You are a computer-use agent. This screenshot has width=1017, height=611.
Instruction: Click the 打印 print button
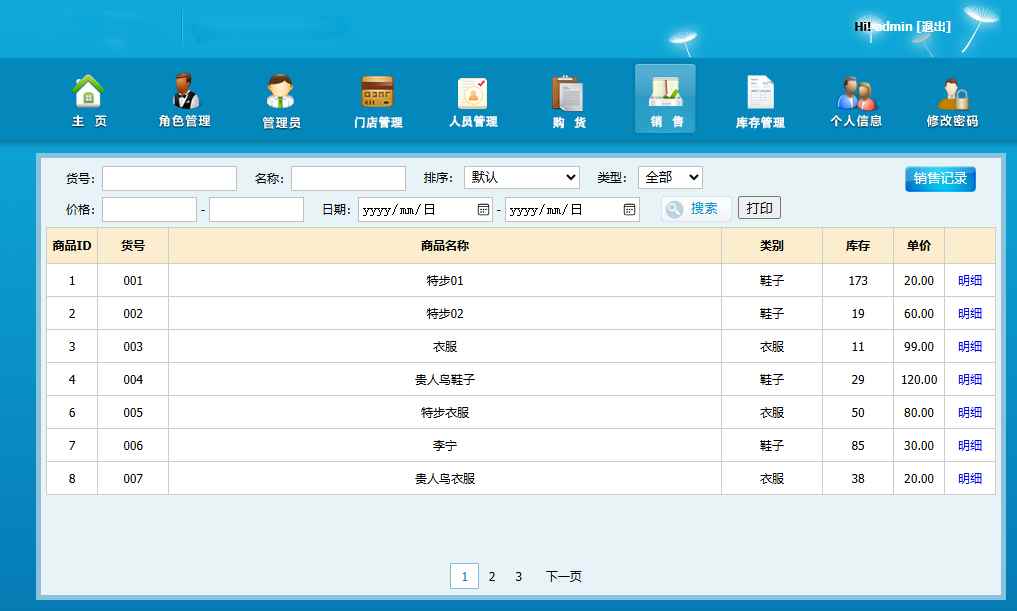(759, 208)
